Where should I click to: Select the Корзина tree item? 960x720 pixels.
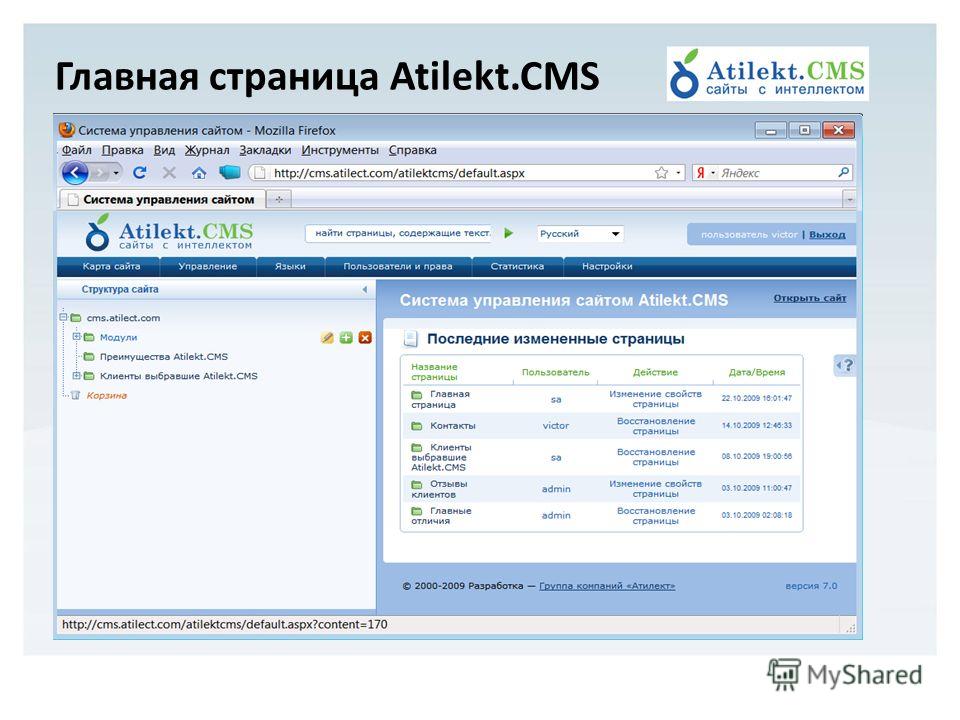tap(107, 396)
